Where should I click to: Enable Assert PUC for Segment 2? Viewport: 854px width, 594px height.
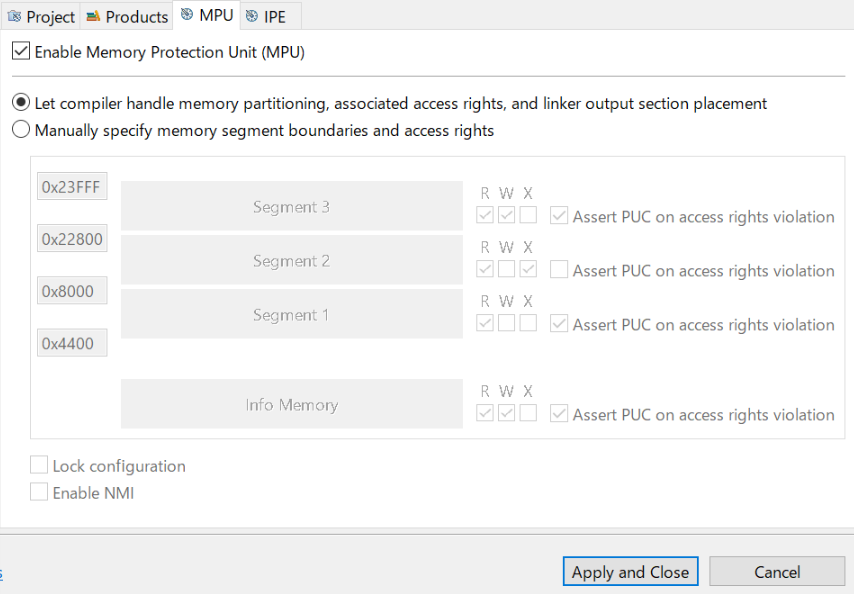[559, 269]
